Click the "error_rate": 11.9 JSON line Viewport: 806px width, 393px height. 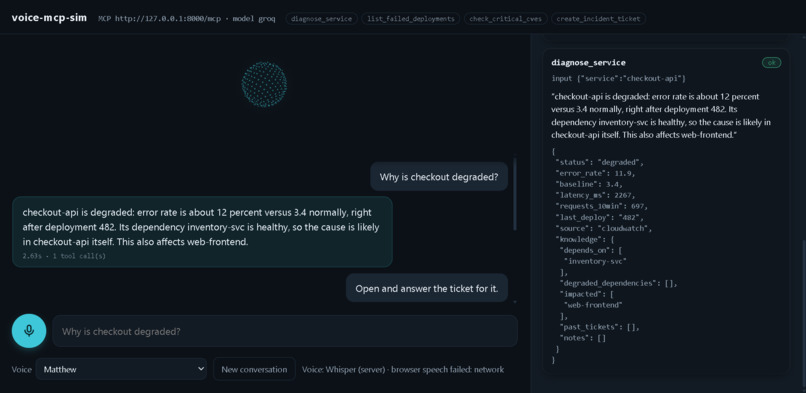(594, 173)
